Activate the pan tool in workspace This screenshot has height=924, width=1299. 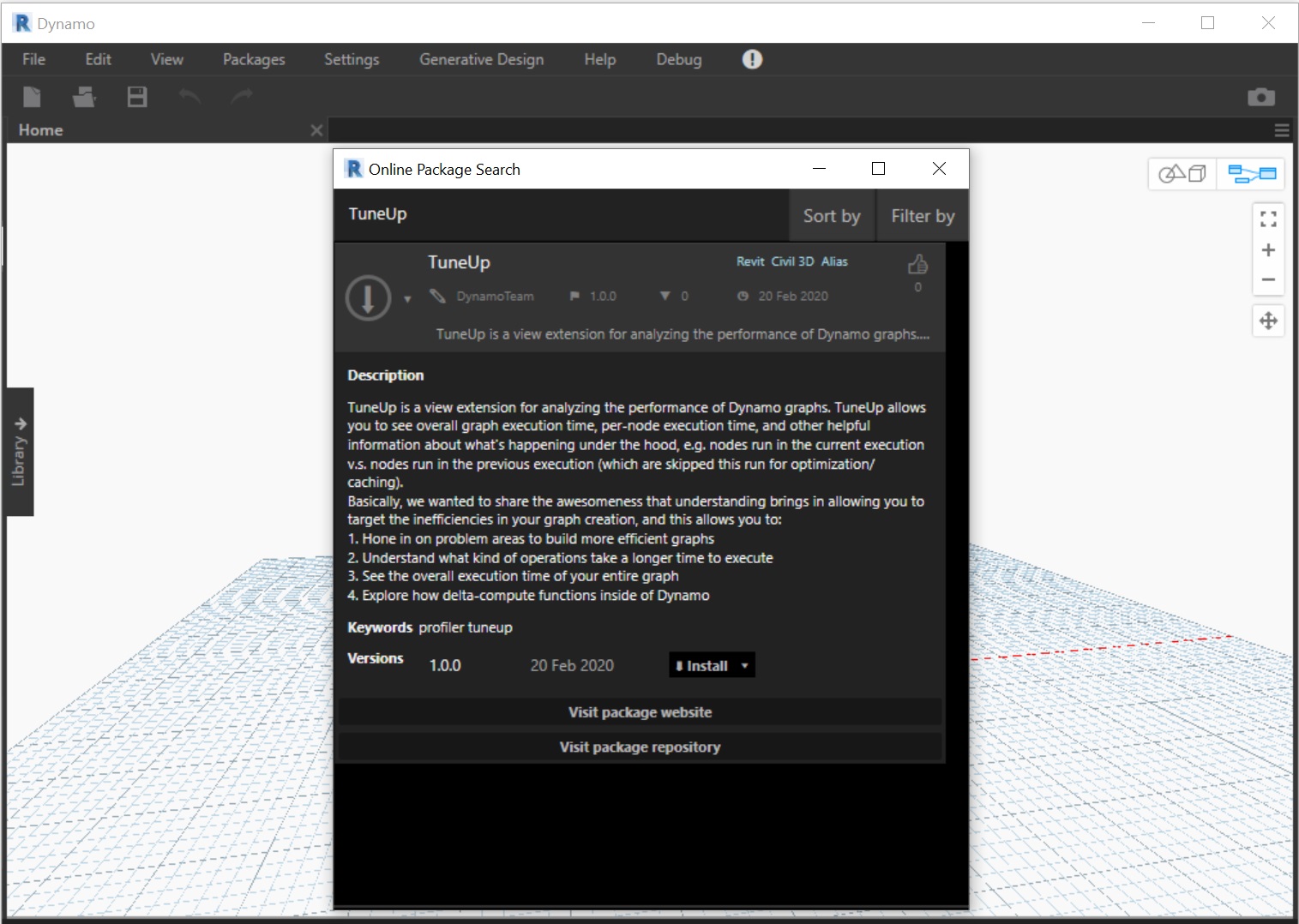(1269, 321)
